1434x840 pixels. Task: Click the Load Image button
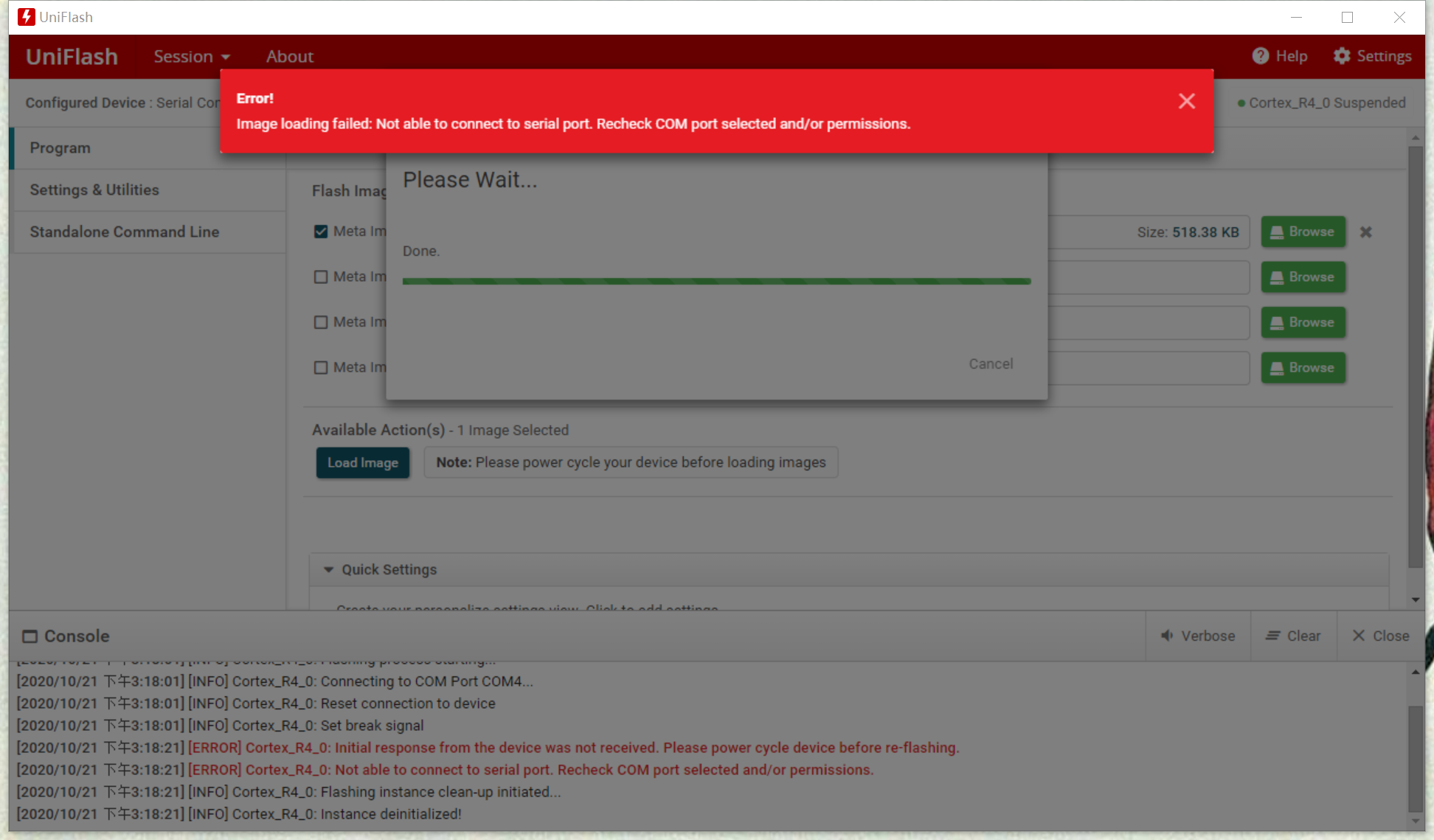pyautogui.click(x=362, y=462)
